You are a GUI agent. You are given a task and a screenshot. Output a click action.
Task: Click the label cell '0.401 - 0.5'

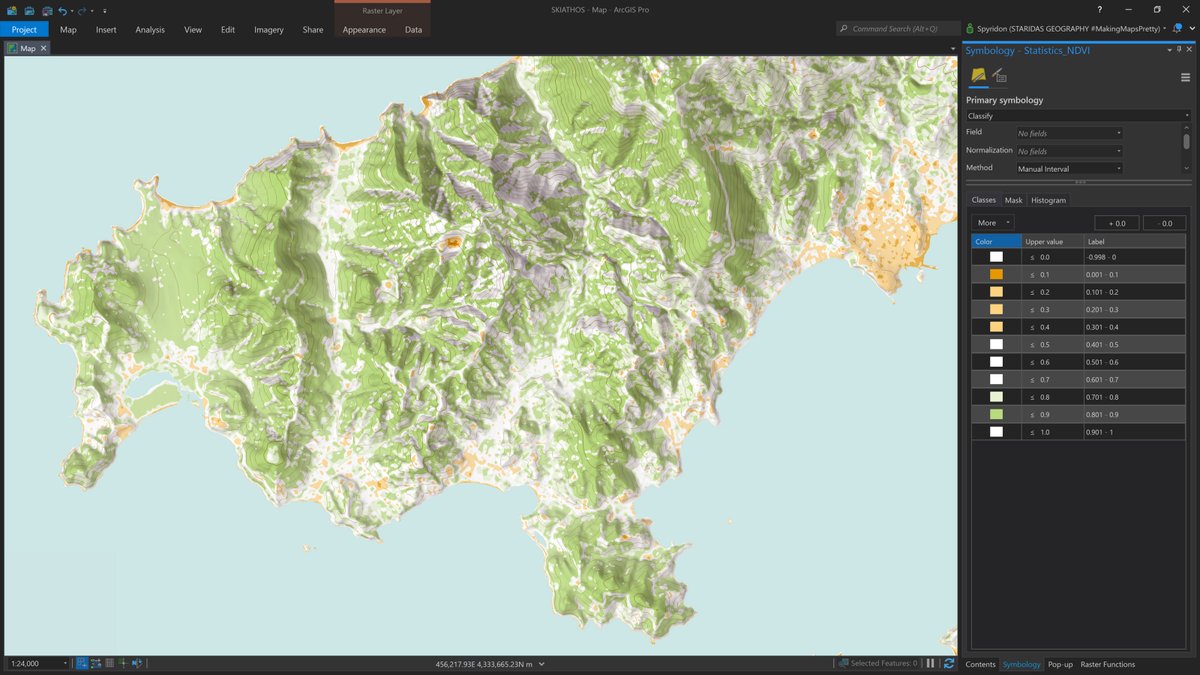pyautogui.click(x=1135, y=345)
